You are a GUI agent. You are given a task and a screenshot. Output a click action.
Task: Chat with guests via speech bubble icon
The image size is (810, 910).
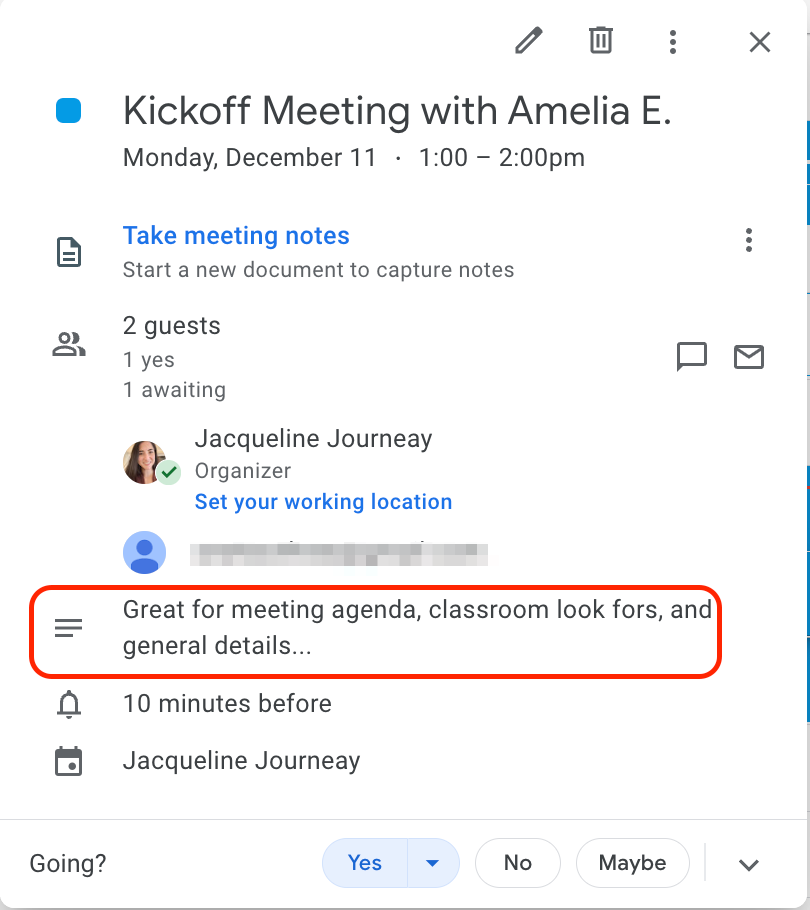point(692,356)
